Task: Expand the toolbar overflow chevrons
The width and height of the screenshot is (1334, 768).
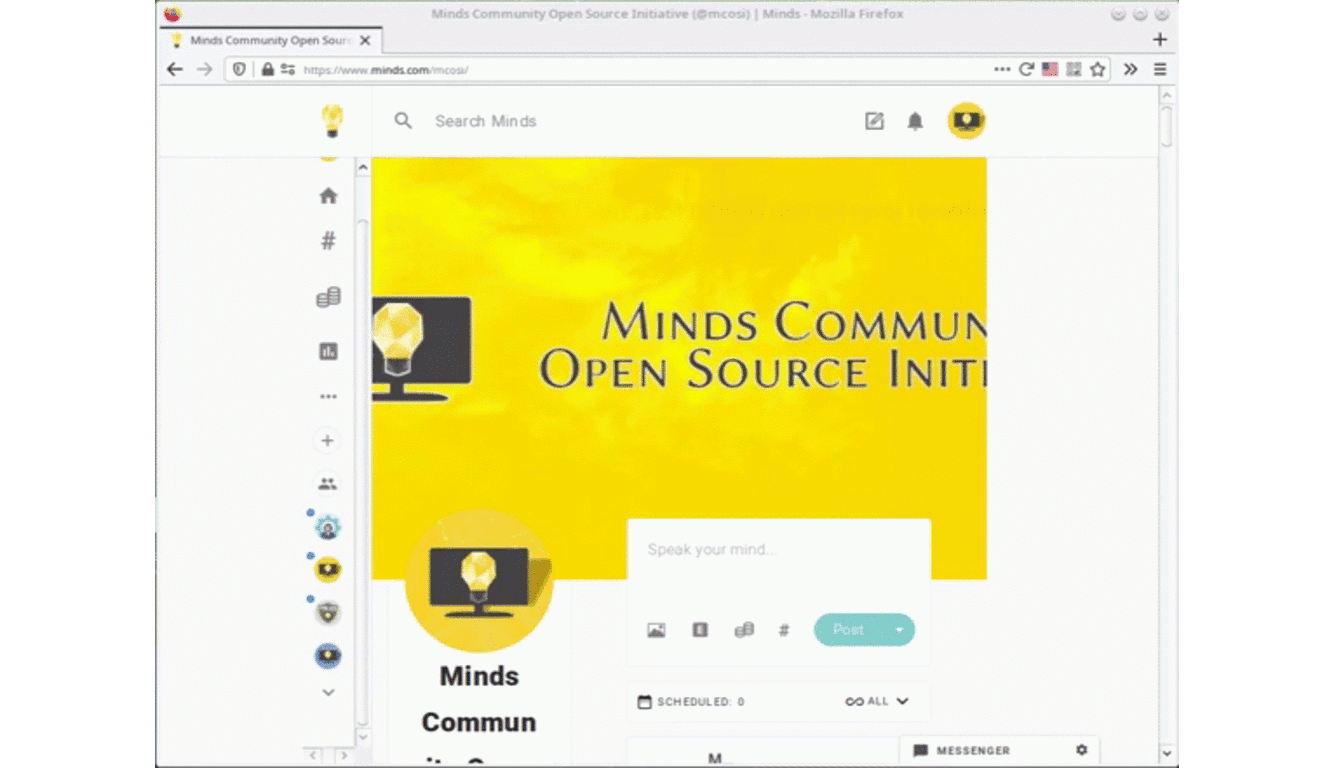Action: (x=1131, y=69)
